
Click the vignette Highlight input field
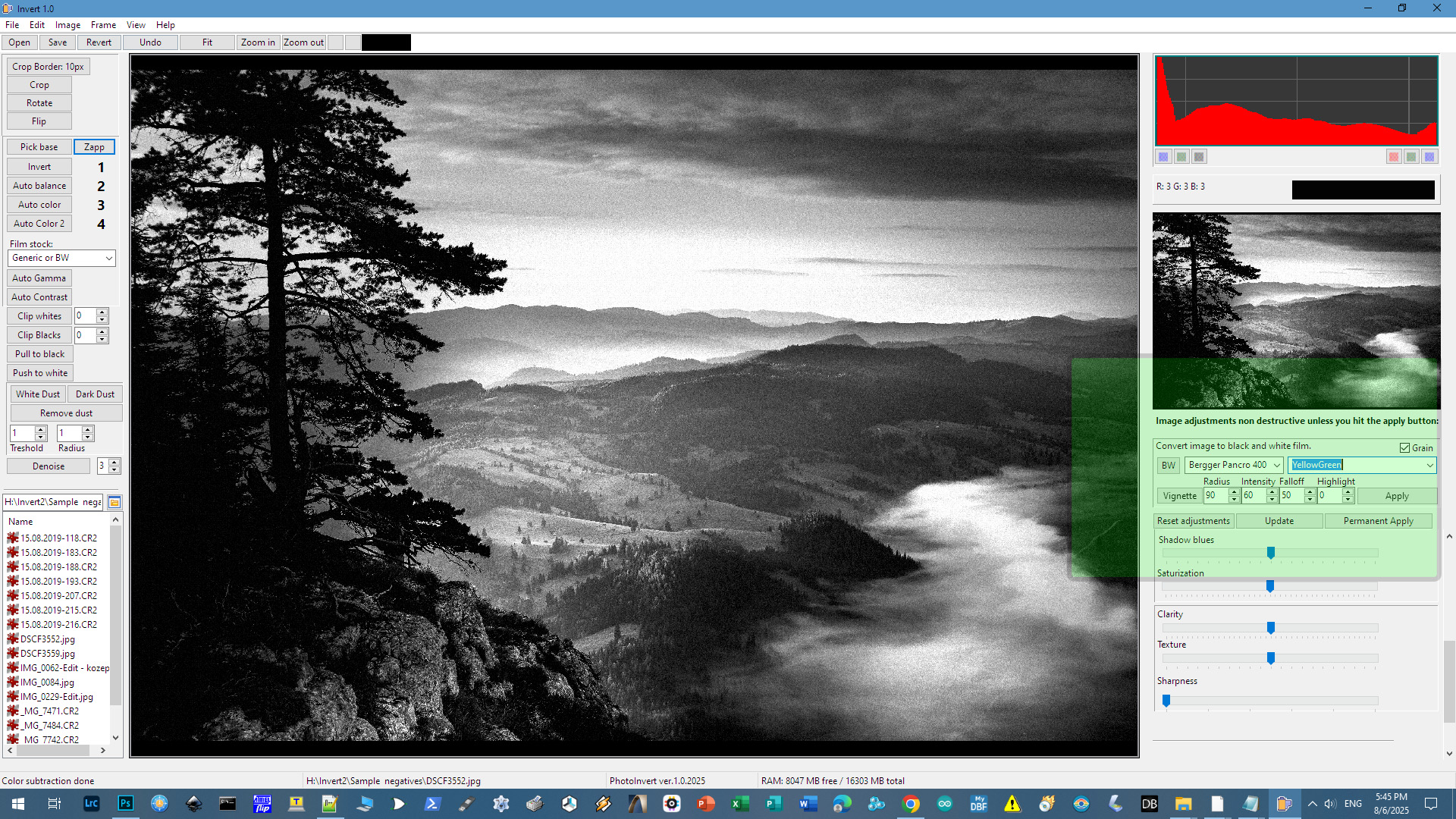[1329, 496]
